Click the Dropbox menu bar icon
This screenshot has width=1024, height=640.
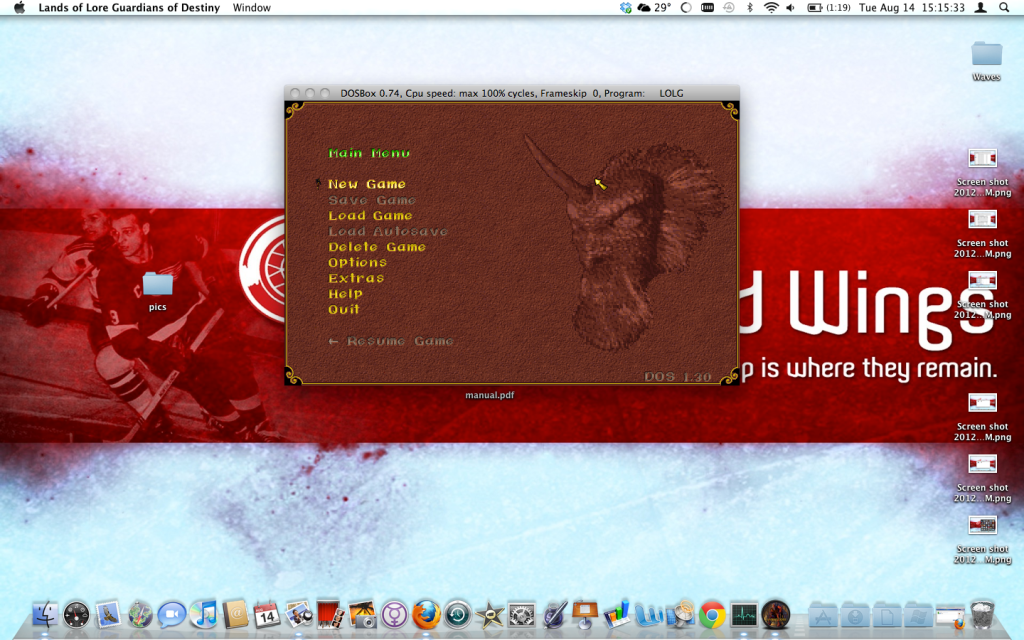(626, 8)
